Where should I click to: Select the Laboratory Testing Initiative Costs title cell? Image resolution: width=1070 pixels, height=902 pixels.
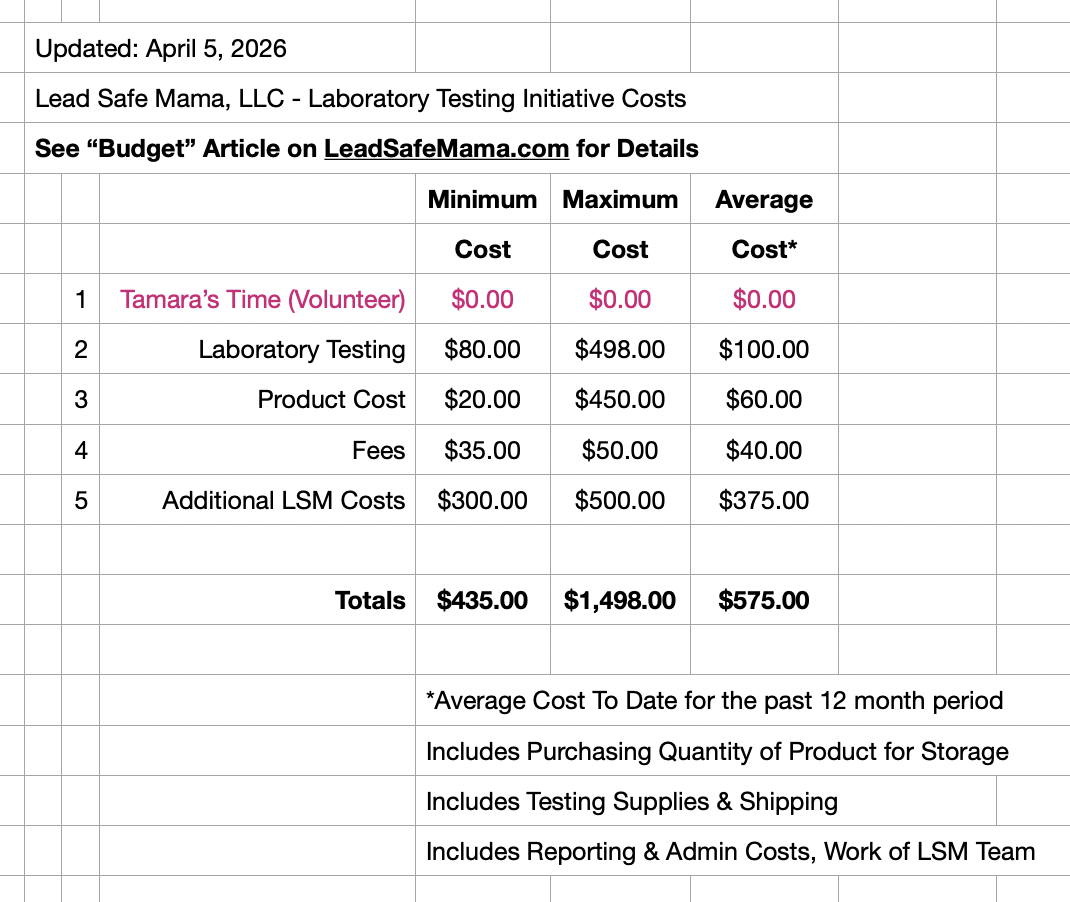click(360, 99)
